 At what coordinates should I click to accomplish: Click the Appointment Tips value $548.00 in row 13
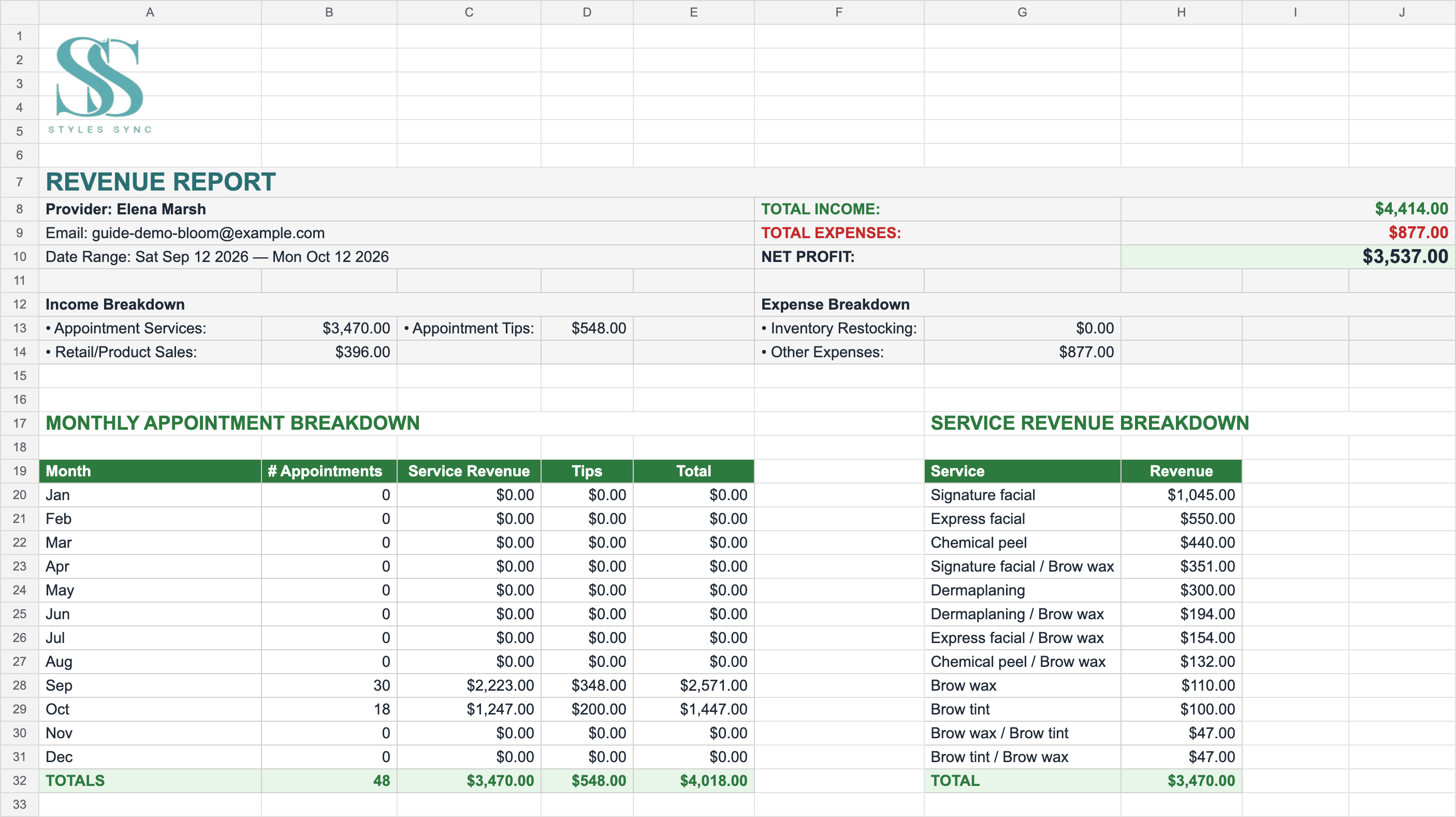coord(587,328)
